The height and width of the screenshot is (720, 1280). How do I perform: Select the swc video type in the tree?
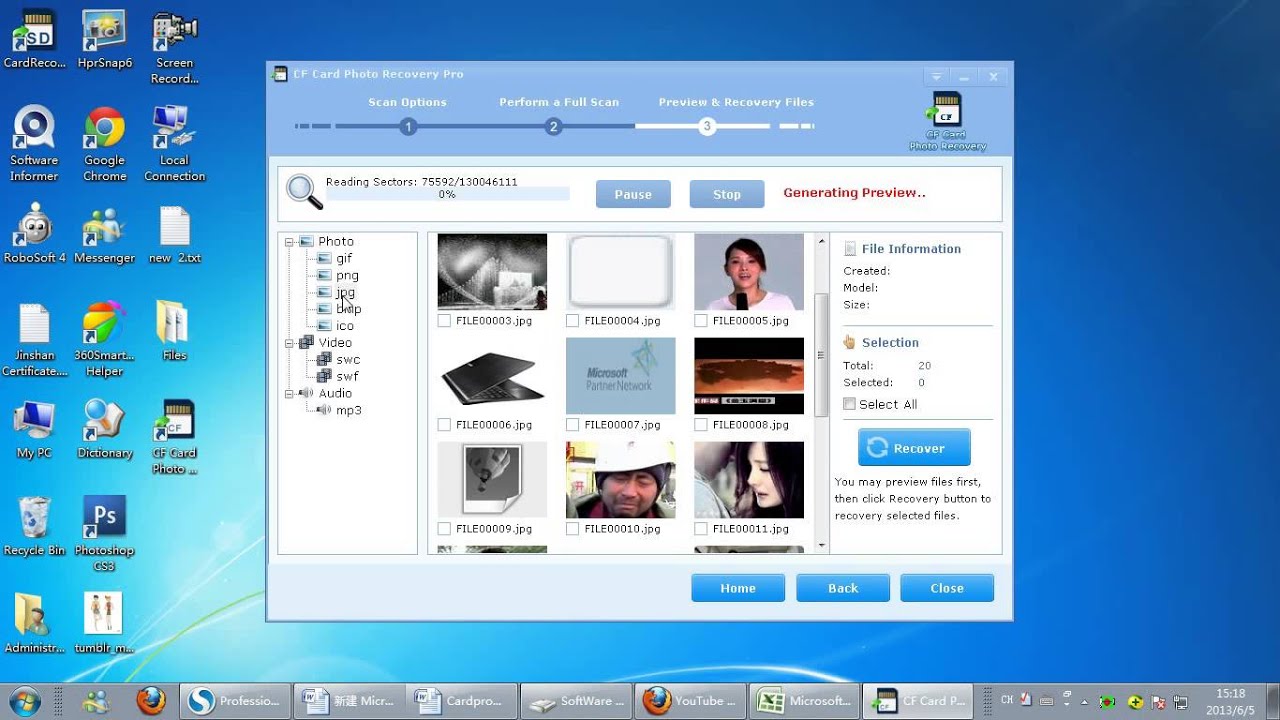[348, 360]
